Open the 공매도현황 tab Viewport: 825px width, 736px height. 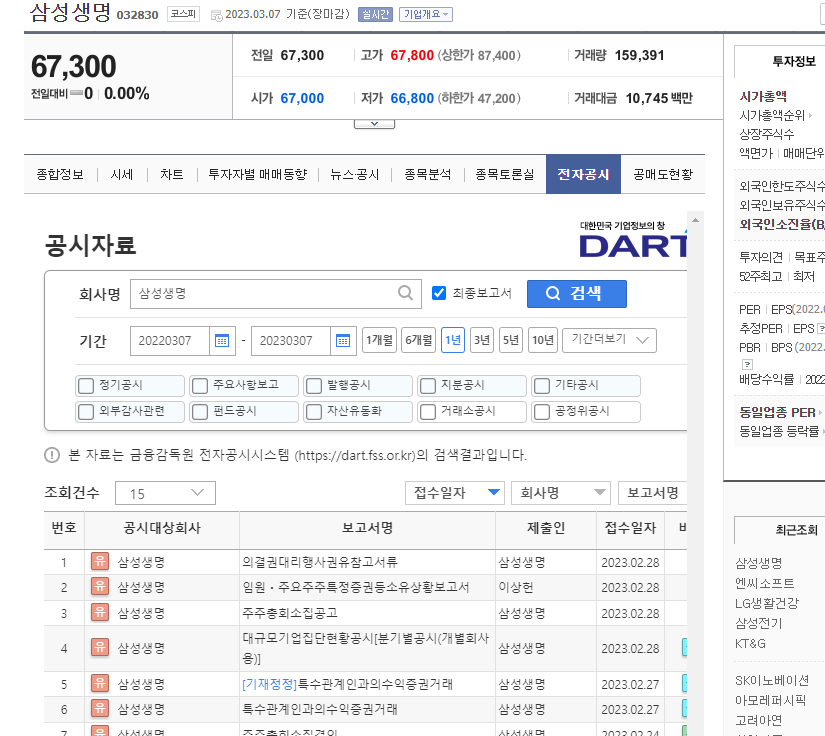663,174
